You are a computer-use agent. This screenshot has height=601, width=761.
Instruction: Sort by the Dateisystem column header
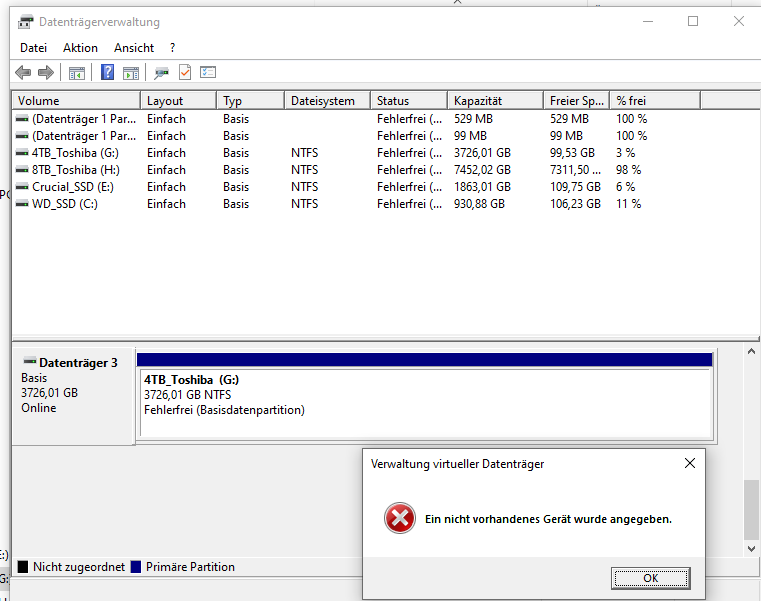click(328, 100)
